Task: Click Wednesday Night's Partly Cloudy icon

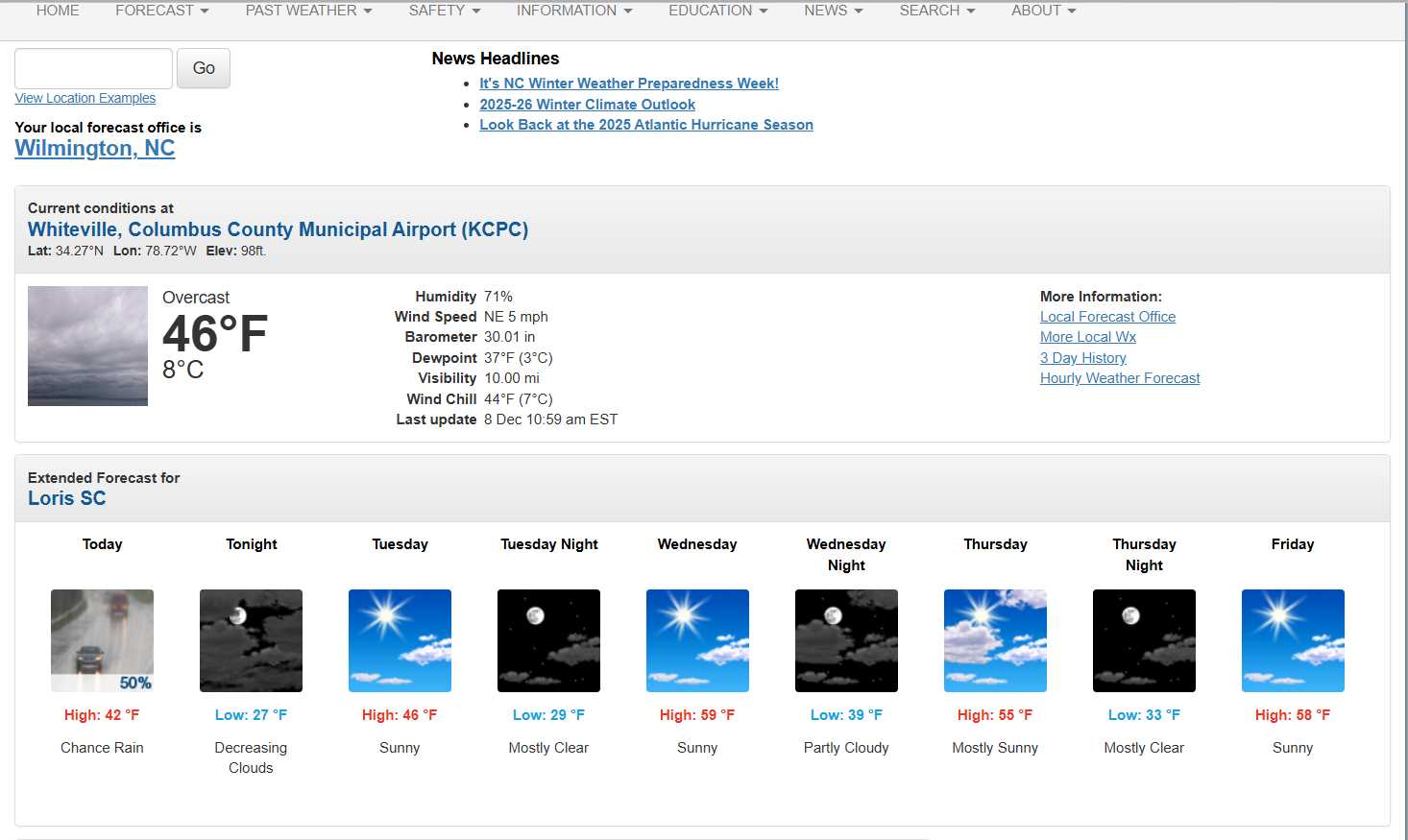Action: (846, 640)
